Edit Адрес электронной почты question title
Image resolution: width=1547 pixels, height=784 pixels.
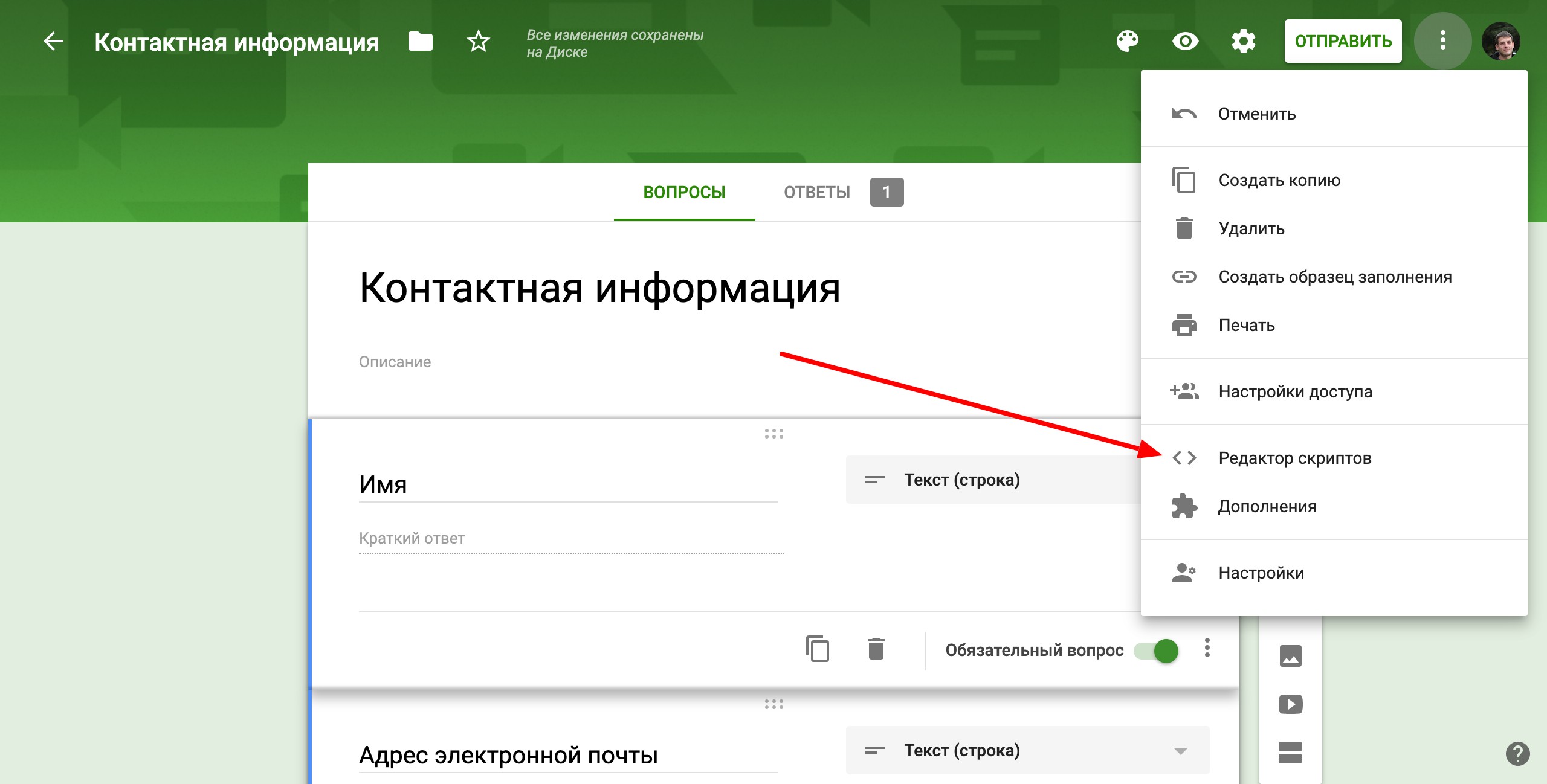(568, 755)
